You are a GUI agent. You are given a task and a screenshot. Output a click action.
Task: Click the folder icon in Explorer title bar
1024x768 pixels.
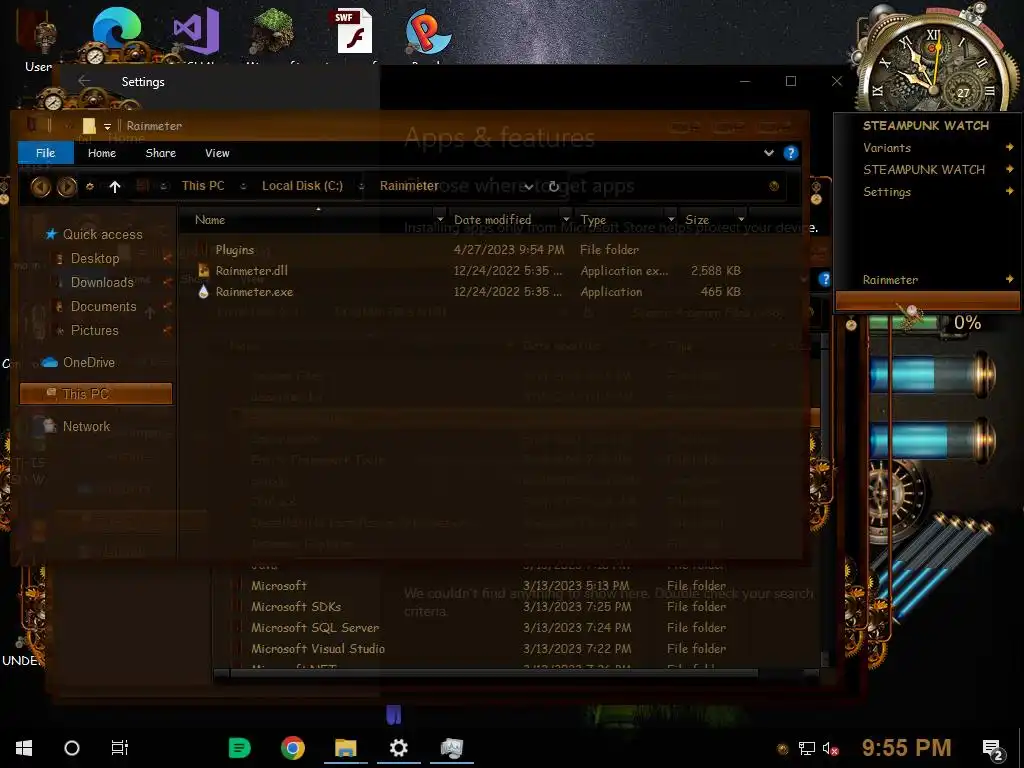click(x=89, y=125)
